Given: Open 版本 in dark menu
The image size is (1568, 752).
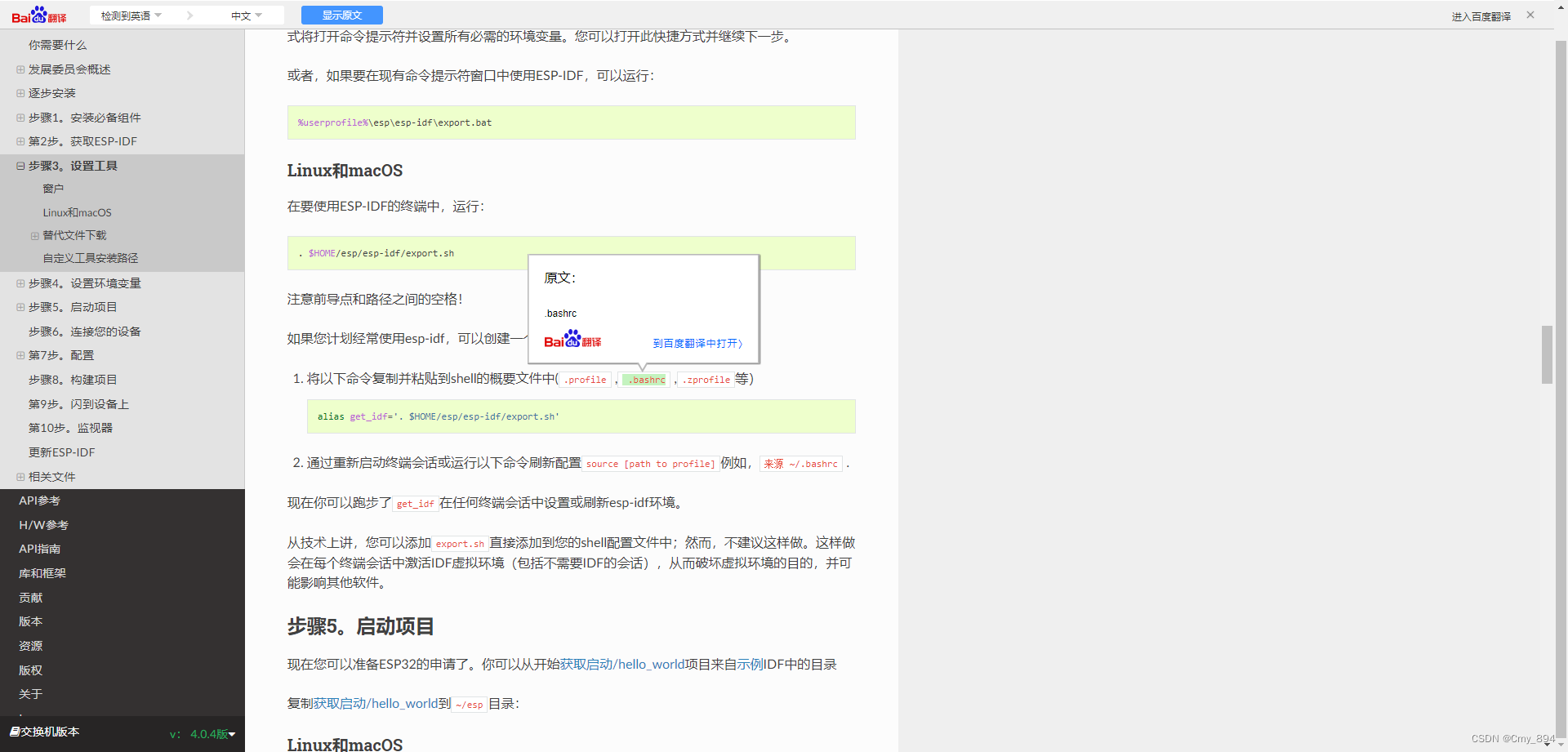Looking at the screenshot, I should 30,621.
